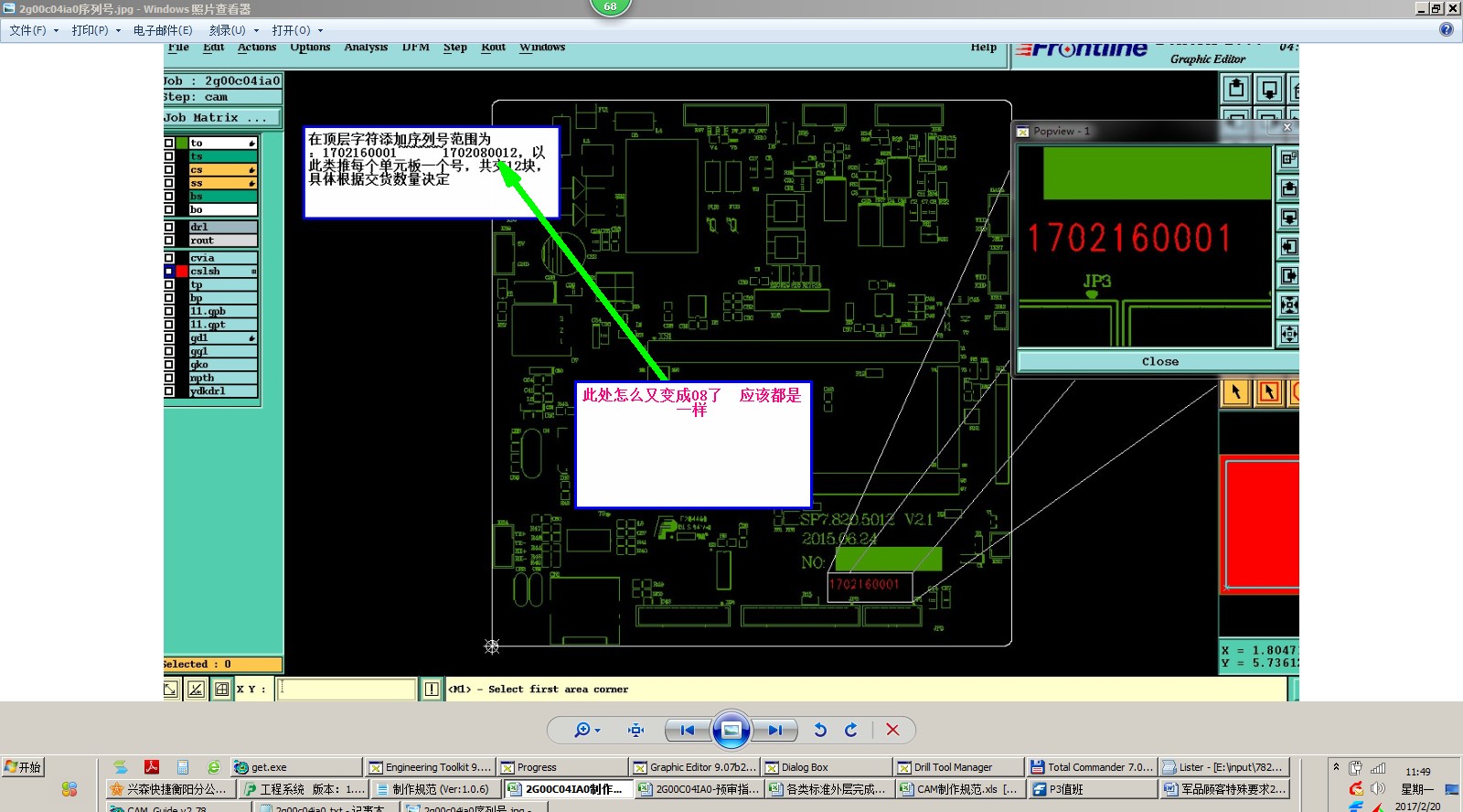Open the Graphic Editor File menu

[x=178, y=48]
